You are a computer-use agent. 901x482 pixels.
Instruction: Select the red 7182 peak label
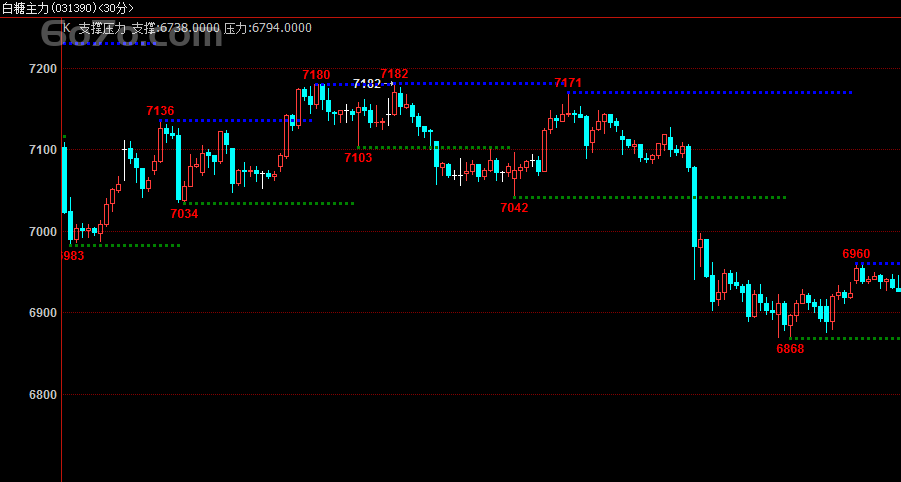[394, 74]
